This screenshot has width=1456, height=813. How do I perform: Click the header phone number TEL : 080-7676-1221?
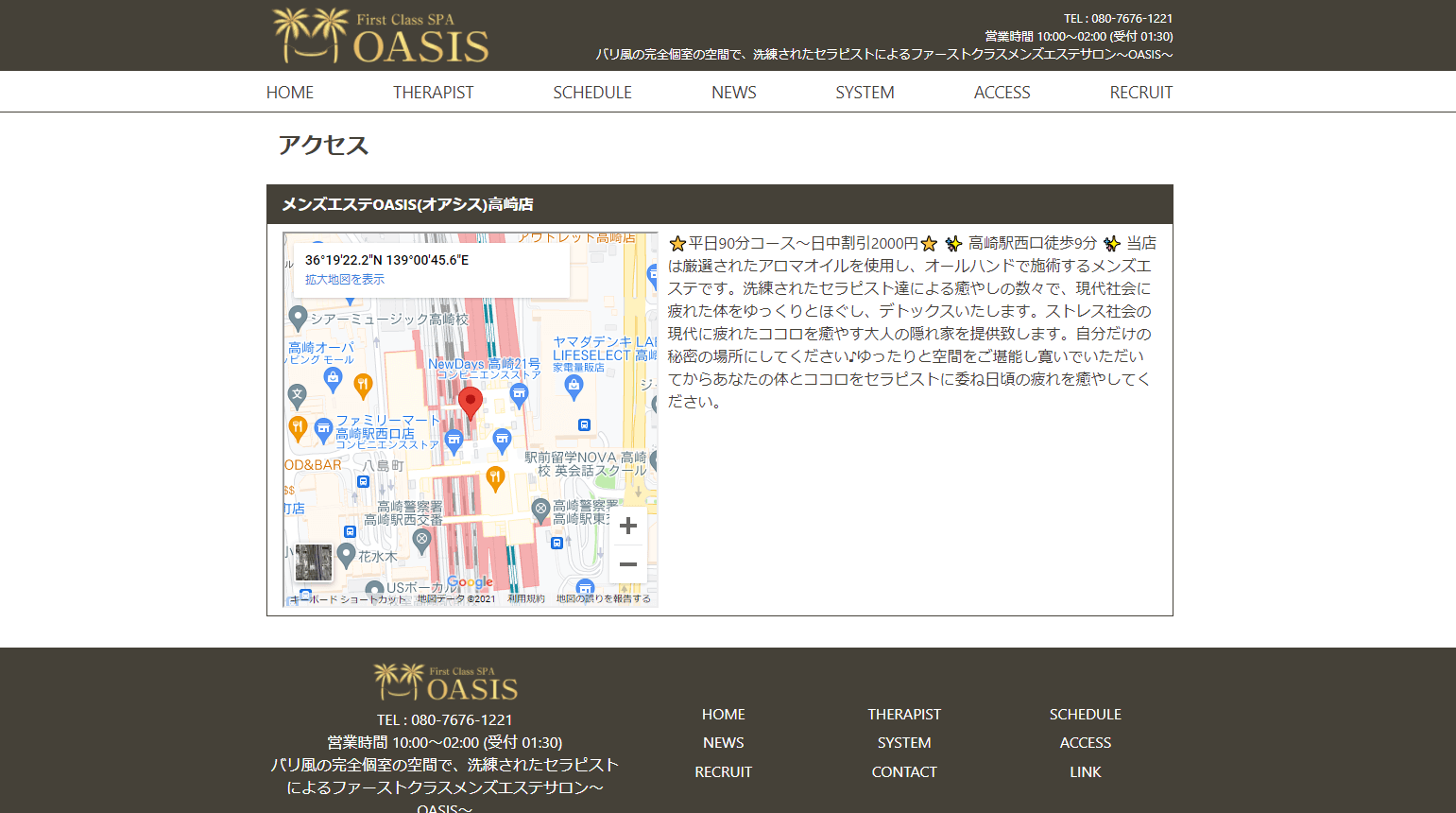(1118, 18)
